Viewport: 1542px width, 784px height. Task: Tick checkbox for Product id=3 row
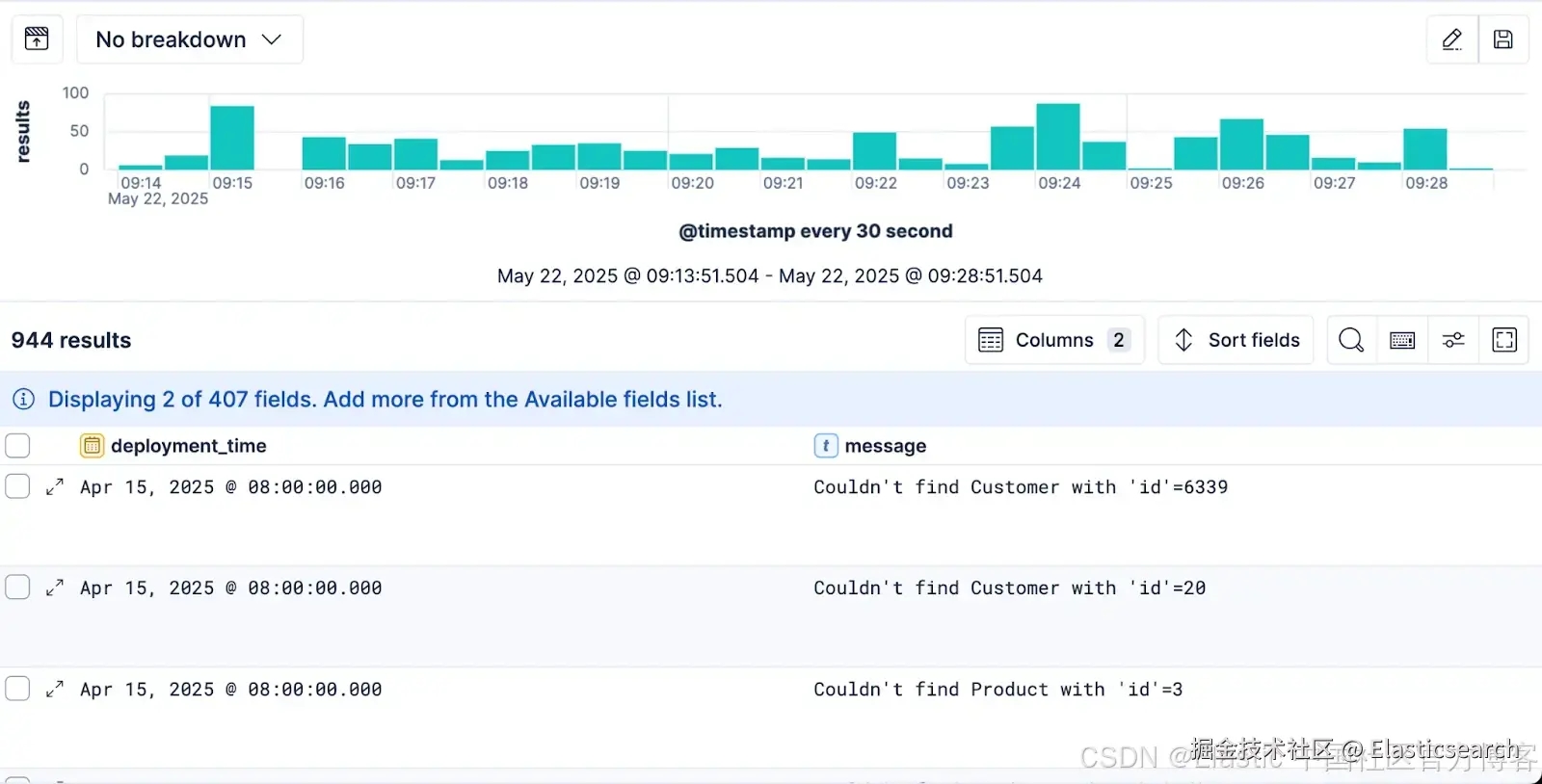pos(17,689)
